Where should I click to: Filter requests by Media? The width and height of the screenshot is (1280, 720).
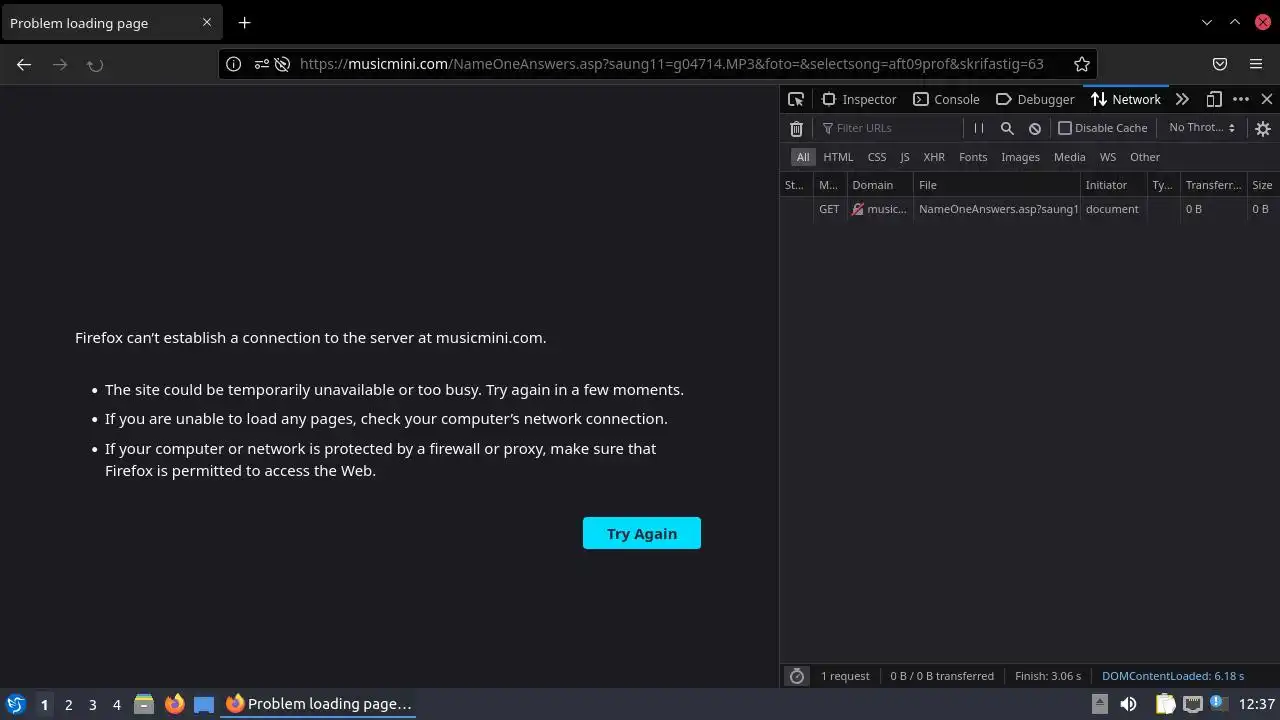point(1069,157)
